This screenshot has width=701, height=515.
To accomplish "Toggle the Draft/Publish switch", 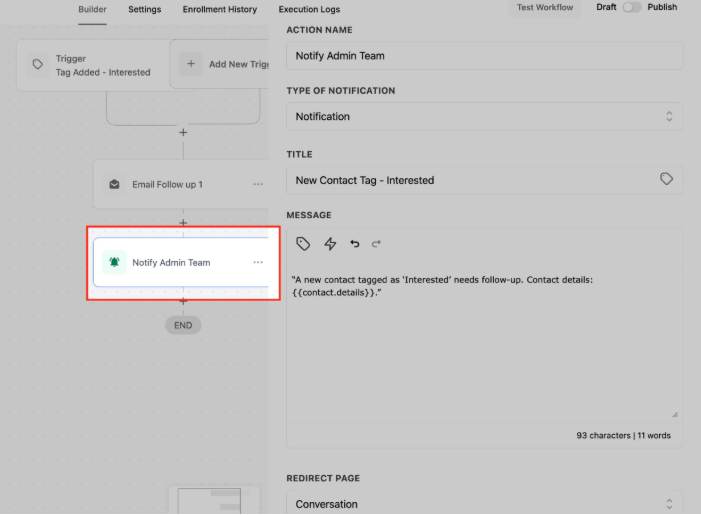I will pyautogui.click(x=632, y=7).
